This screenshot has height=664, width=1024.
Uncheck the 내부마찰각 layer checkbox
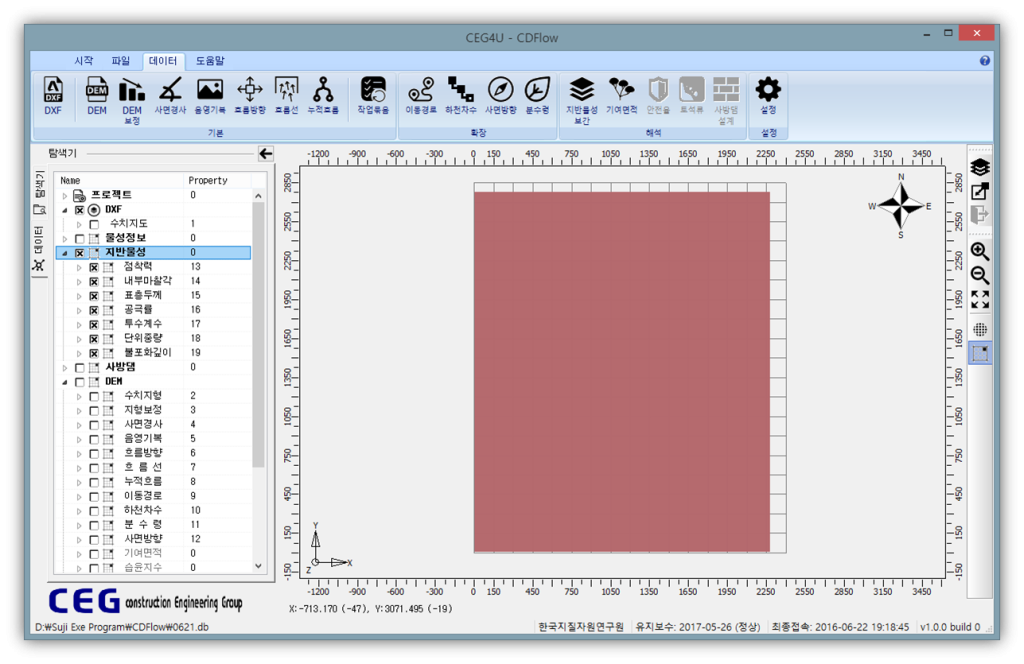(x=94, y=281)
